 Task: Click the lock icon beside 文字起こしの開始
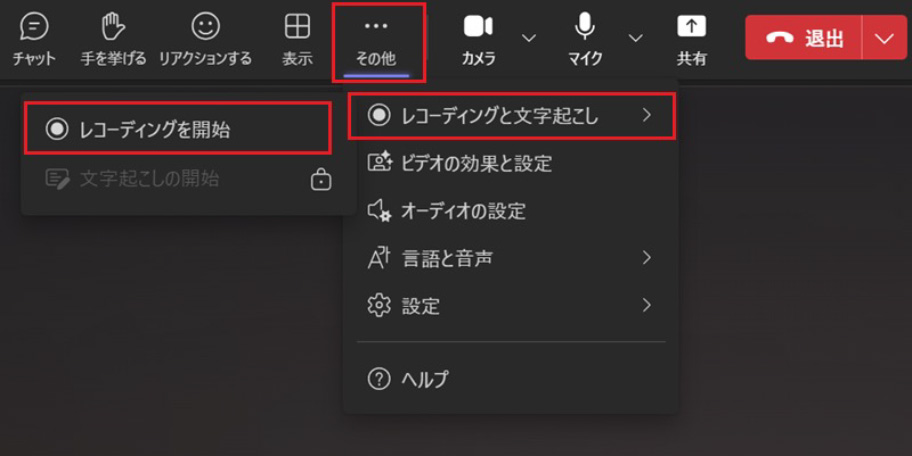(x=320, y=180)
